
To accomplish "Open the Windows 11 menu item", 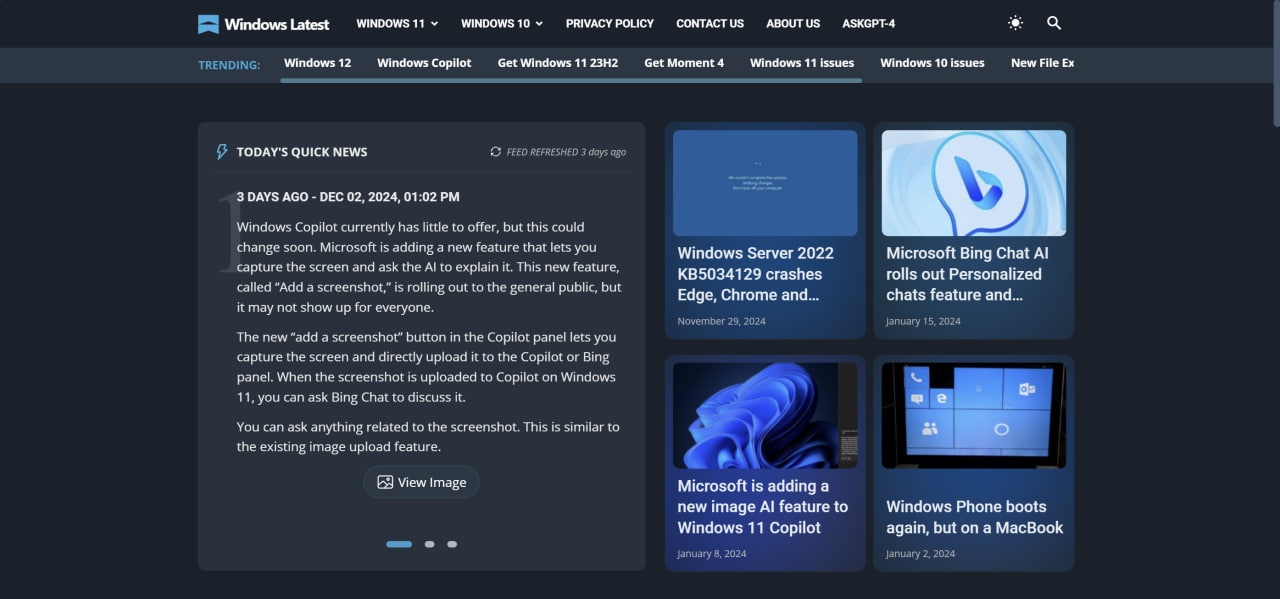I will (390, 23).
